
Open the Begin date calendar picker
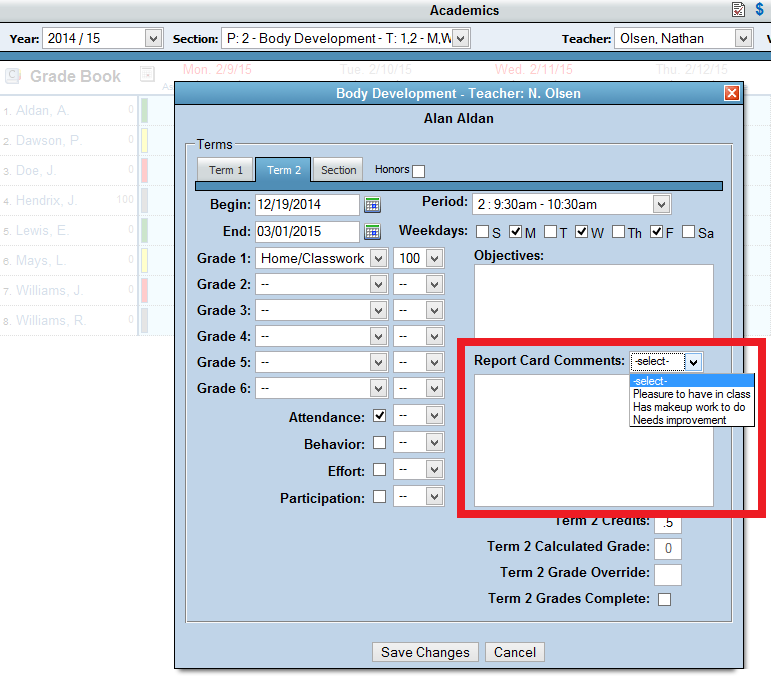372,205
